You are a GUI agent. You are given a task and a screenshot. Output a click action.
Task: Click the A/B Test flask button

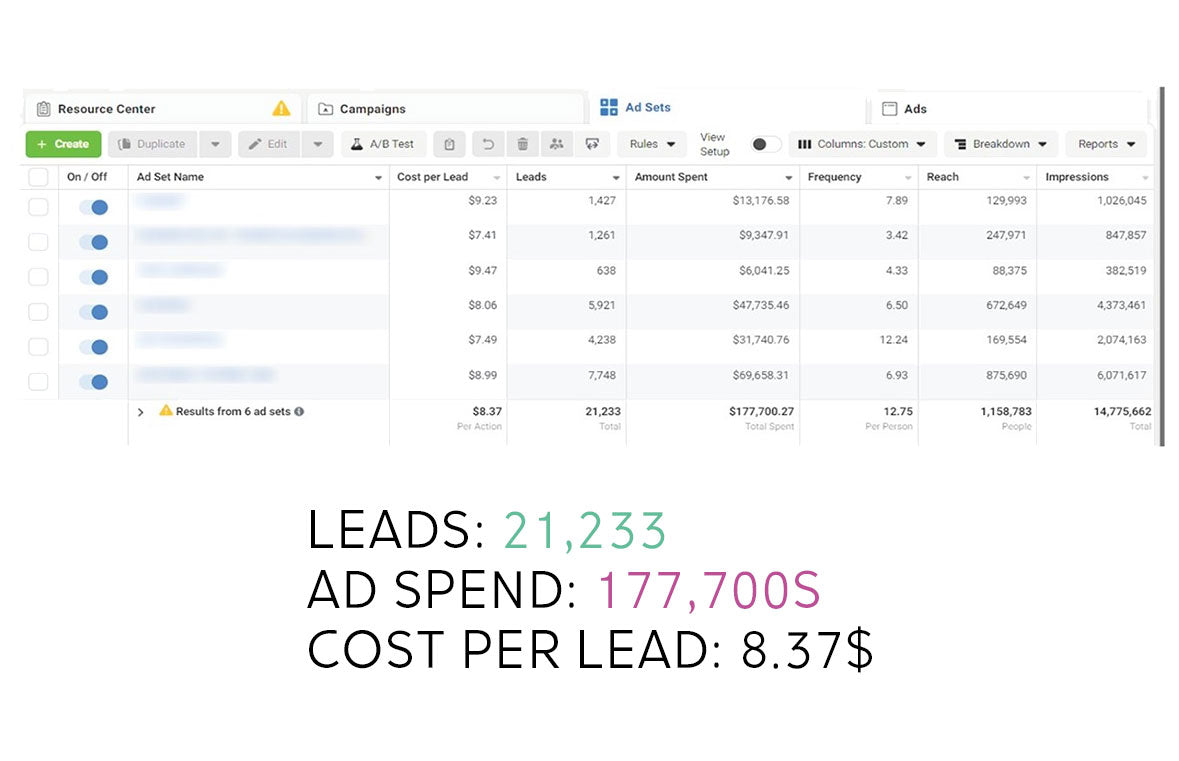383,144
